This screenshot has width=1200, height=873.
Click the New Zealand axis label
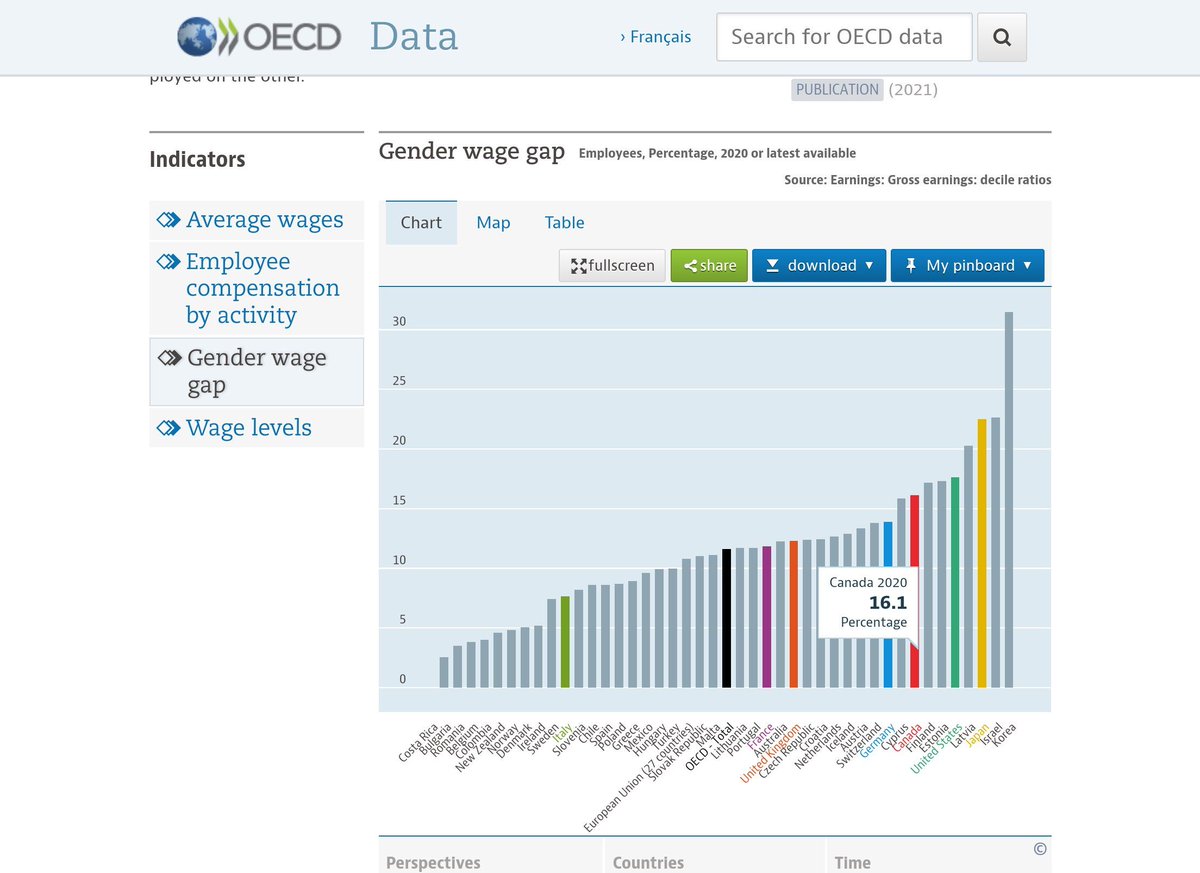(482, 746)
